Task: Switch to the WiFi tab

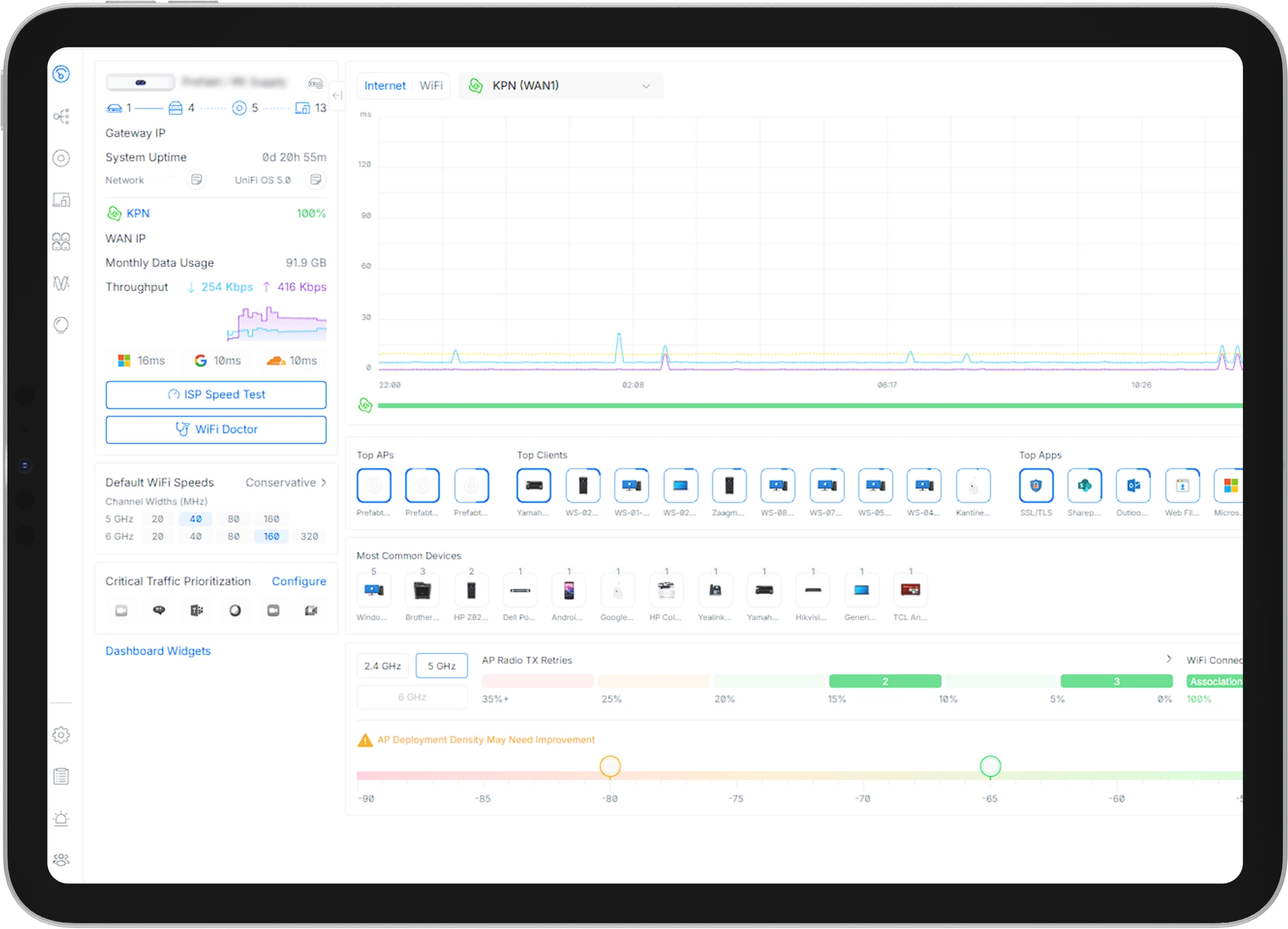Action: 431,85
